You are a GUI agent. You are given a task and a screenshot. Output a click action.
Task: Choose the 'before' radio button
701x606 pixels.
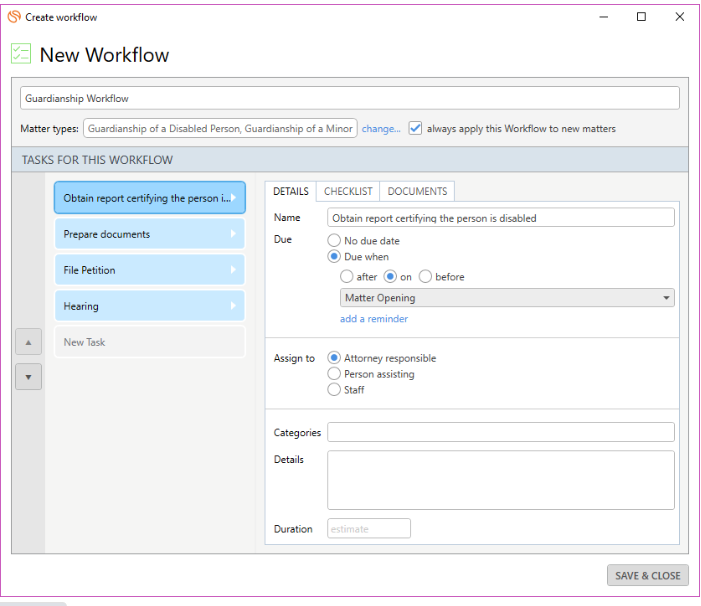pyautogui.click(x=425, y=277)
